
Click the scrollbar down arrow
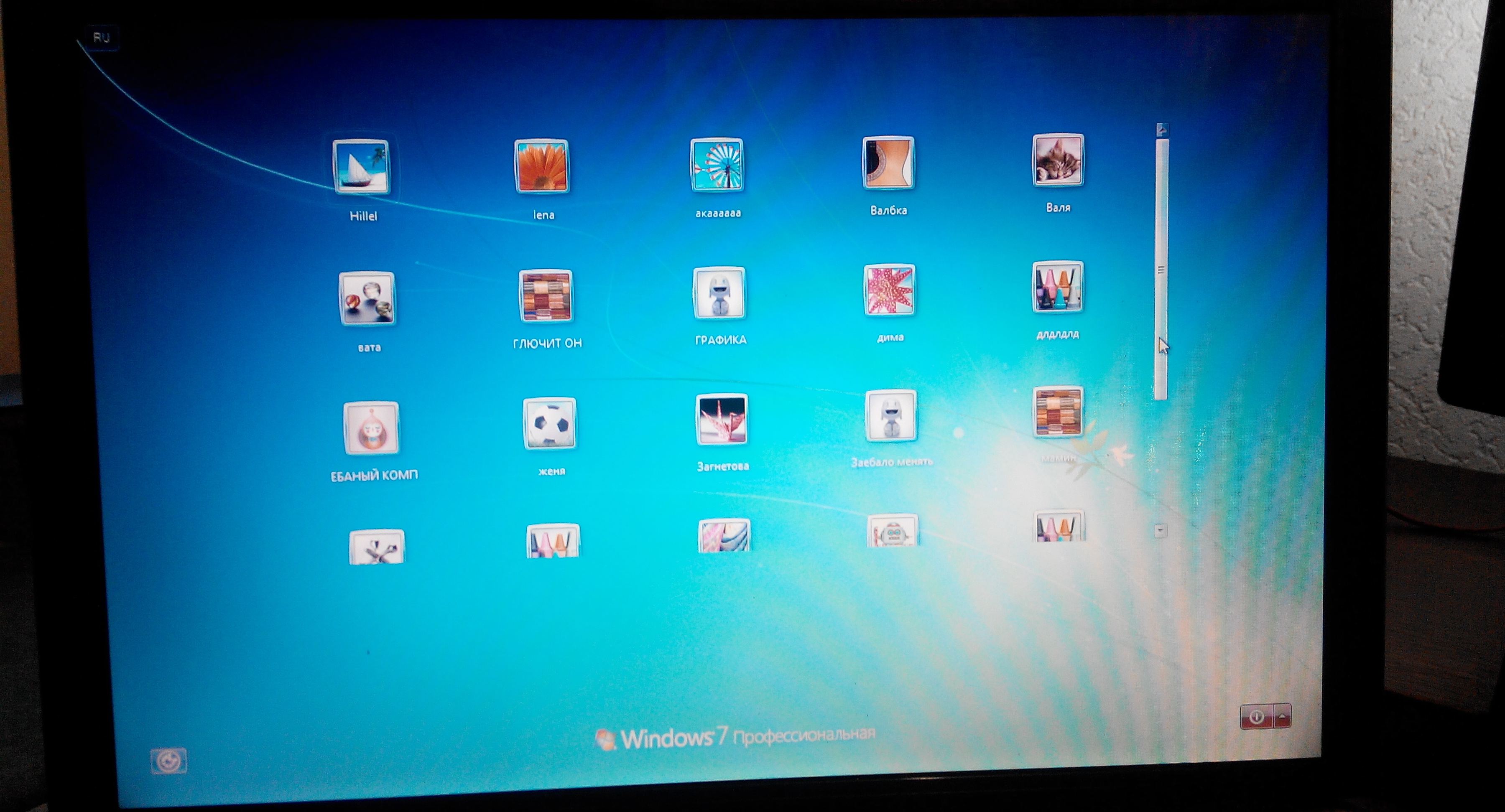click(x=1161, y=530)
